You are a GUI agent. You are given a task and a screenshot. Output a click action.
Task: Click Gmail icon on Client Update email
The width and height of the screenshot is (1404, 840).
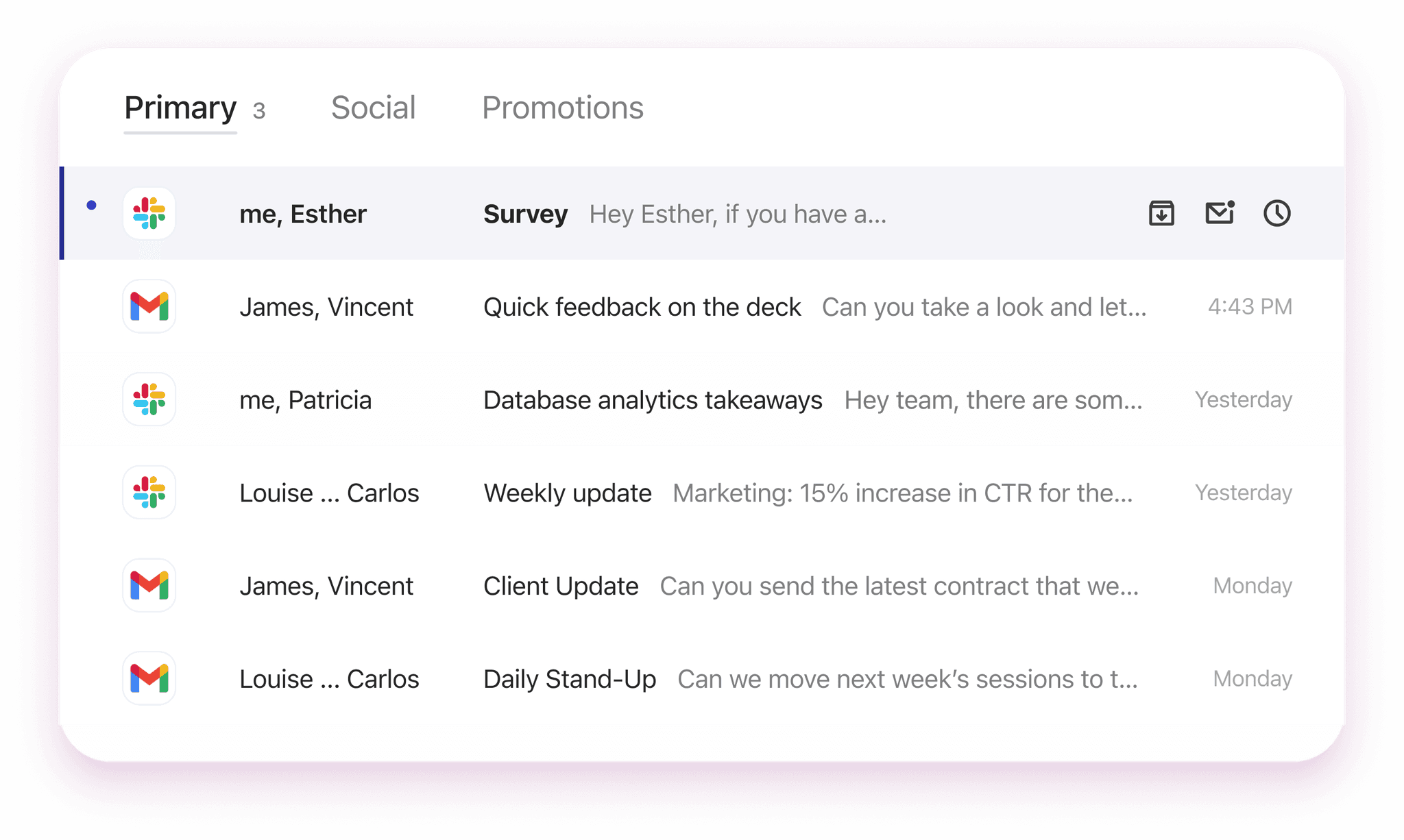(149, 586)
